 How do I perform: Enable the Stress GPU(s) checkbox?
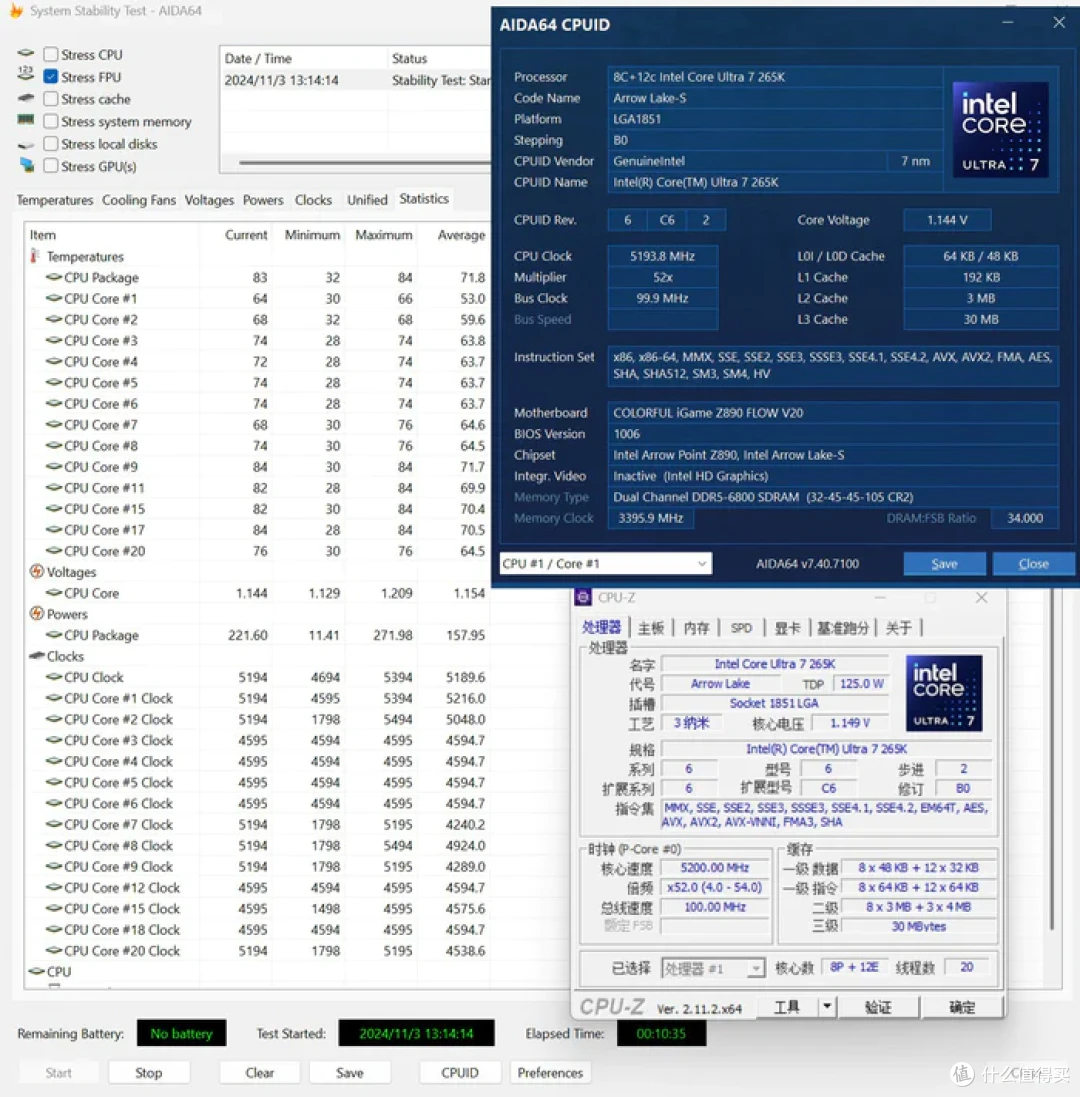pos(50,167)
